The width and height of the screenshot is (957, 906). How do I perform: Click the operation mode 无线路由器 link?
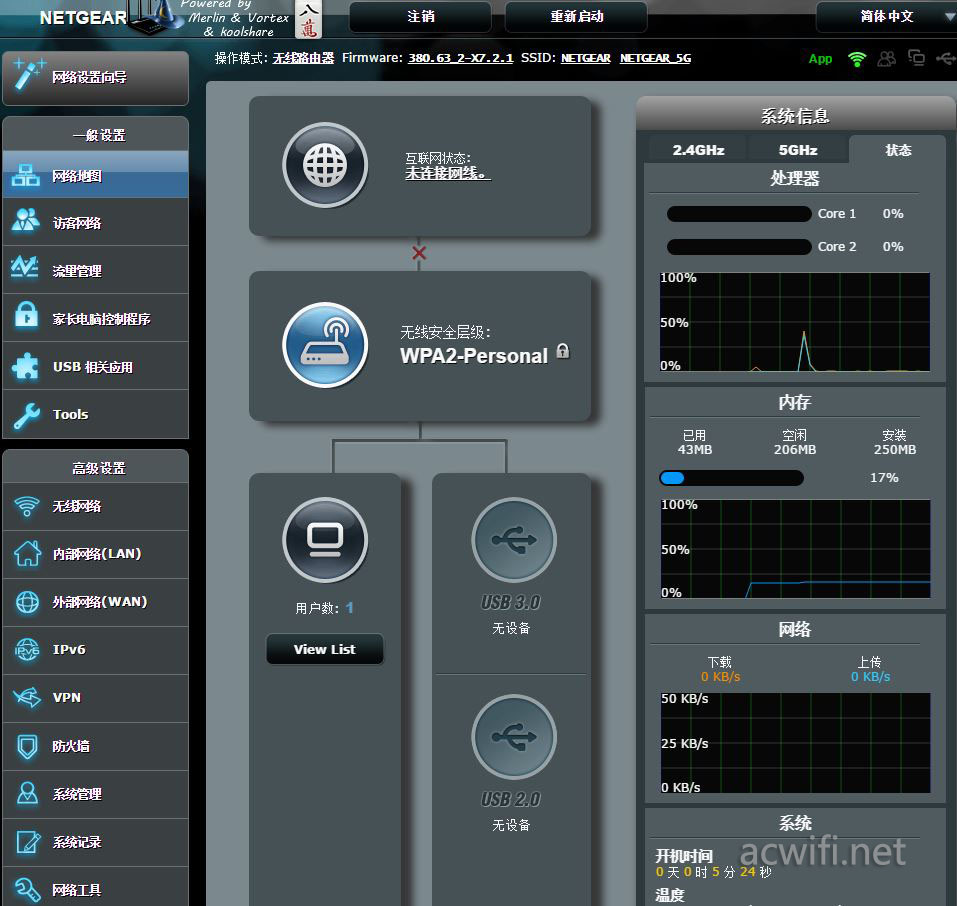tap(303, 58)
